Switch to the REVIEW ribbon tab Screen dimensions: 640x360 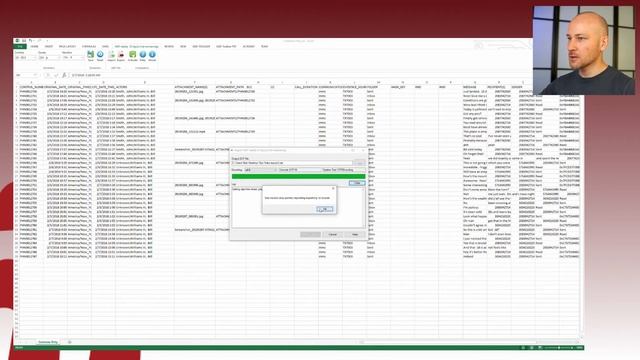[169, 47]
